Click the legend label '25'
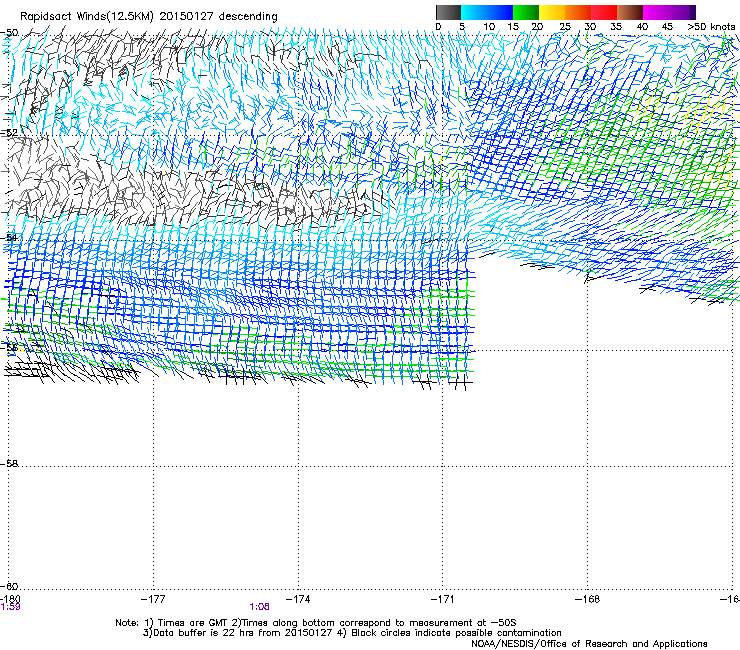The image size is (740, 650). [x=565, y=27]
